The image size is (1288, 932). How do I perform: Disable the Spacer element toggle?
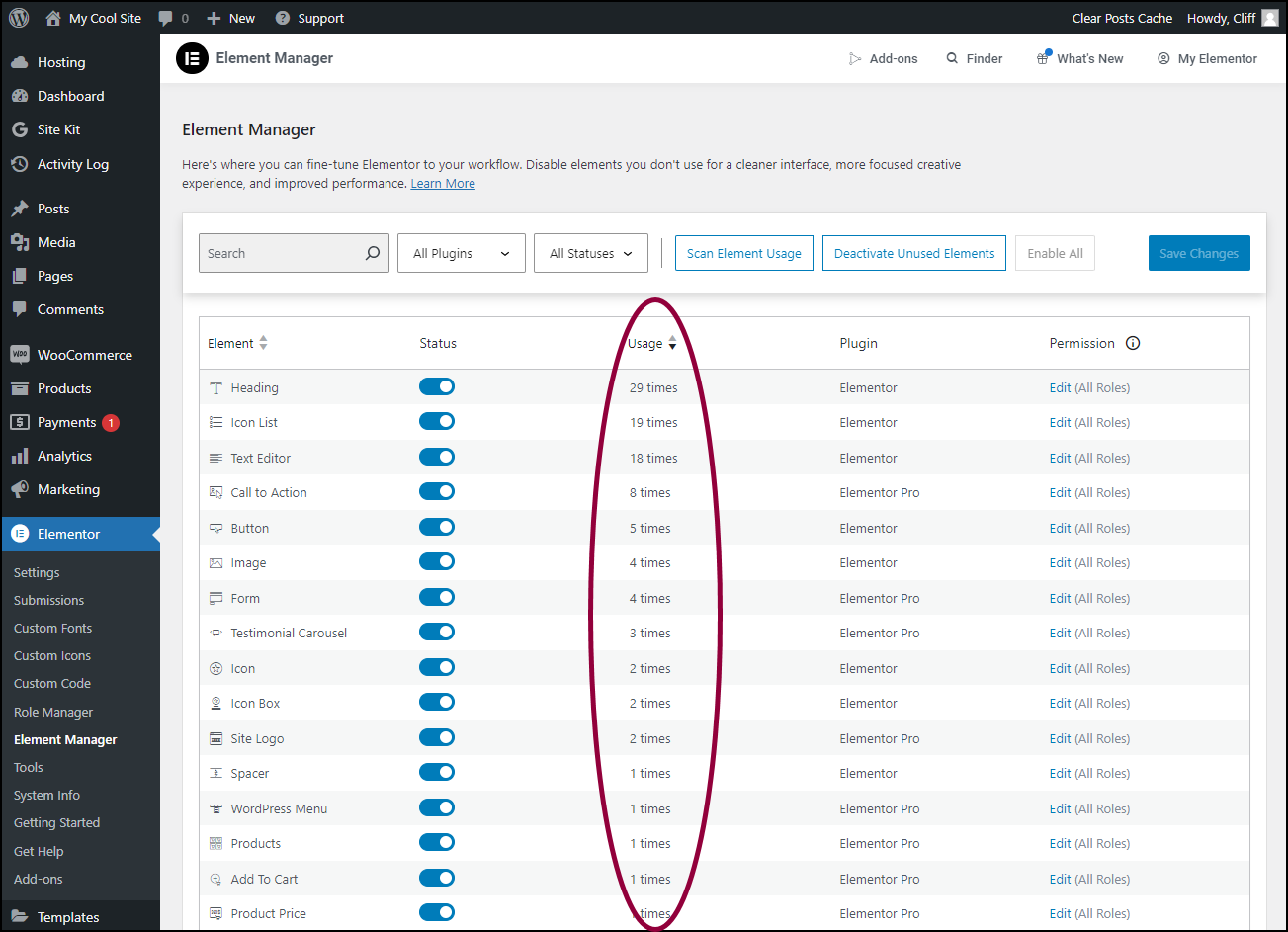click(x=437, y=772)
